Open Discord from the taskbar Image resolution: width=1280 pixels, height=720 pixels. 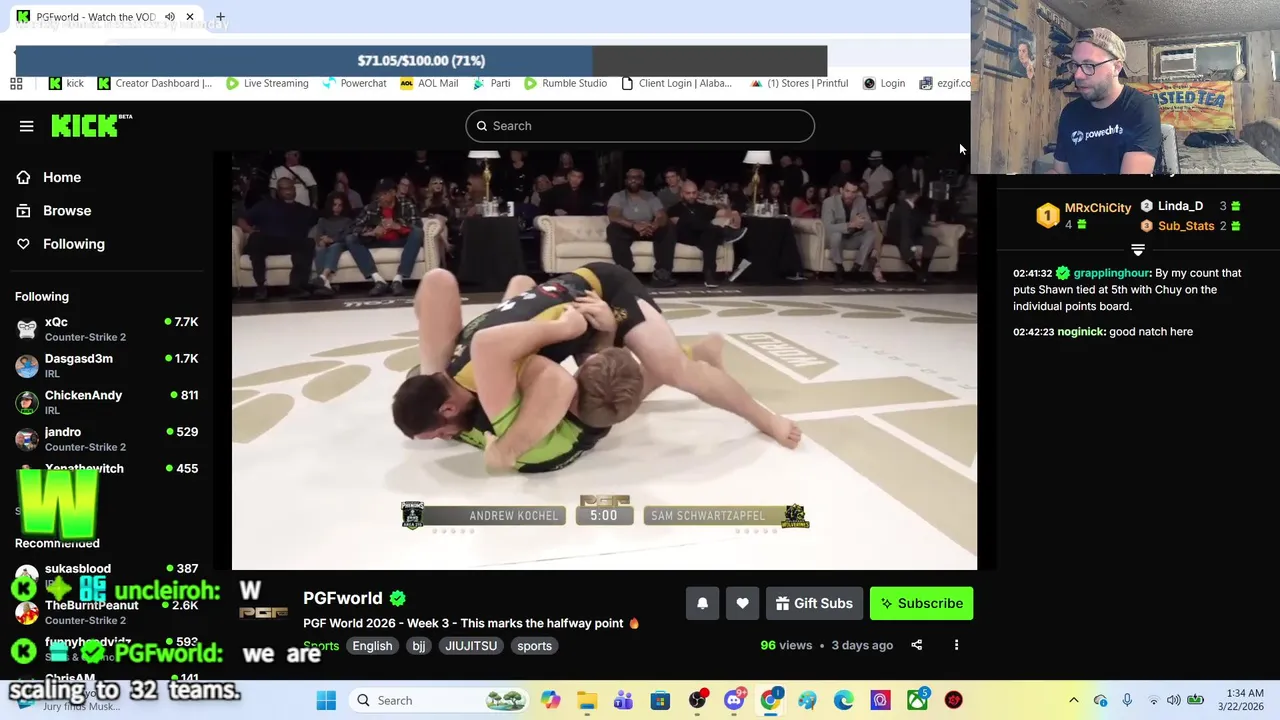pos(734,700)
